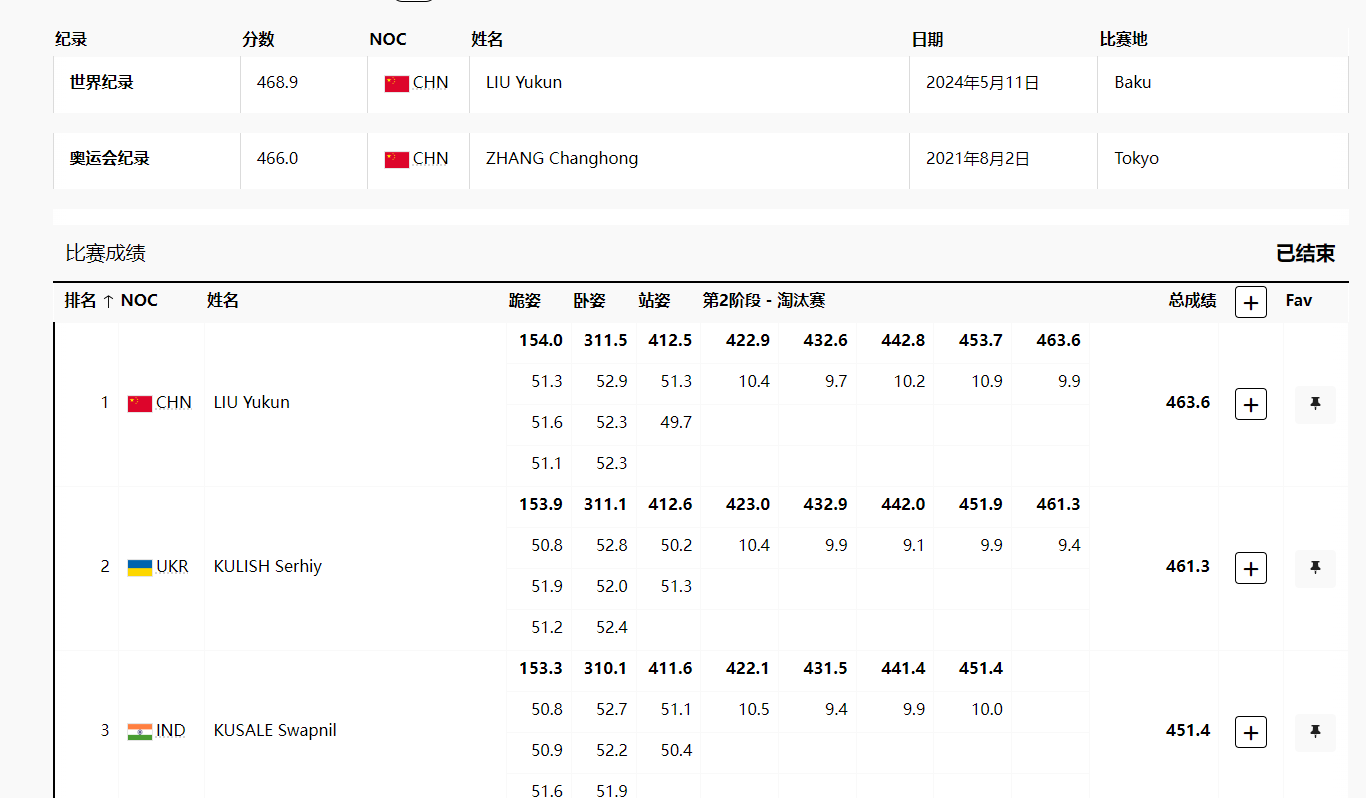Pin KUSALE Swapnil's row as favorite
This screenshot has height=798, width=1366.
1315,732
